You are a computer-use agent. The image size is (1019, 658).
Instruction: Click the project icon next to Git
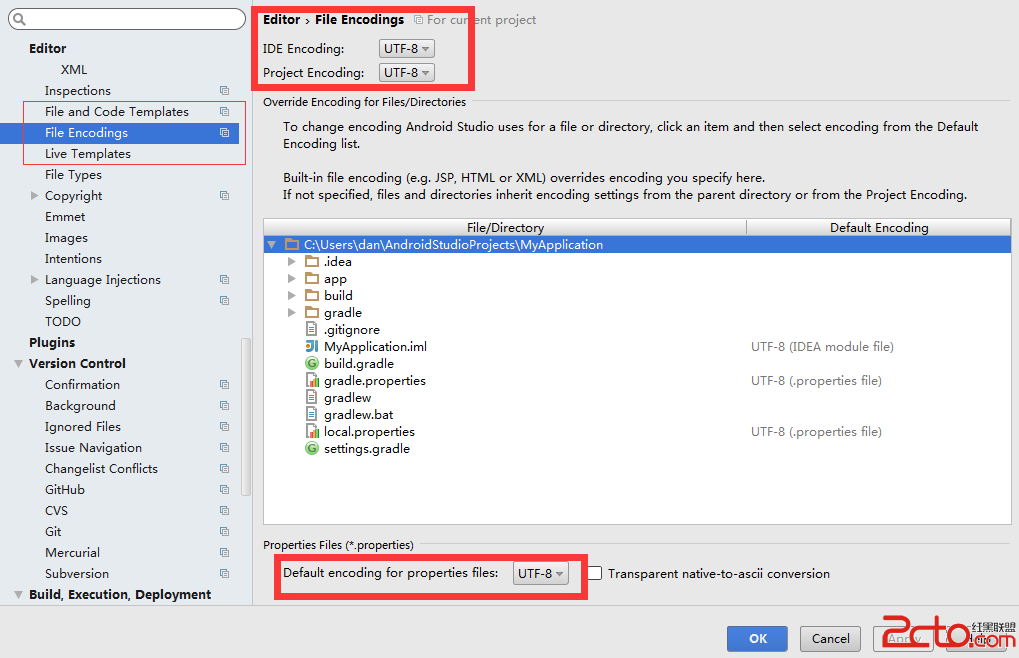click(224, 531)
